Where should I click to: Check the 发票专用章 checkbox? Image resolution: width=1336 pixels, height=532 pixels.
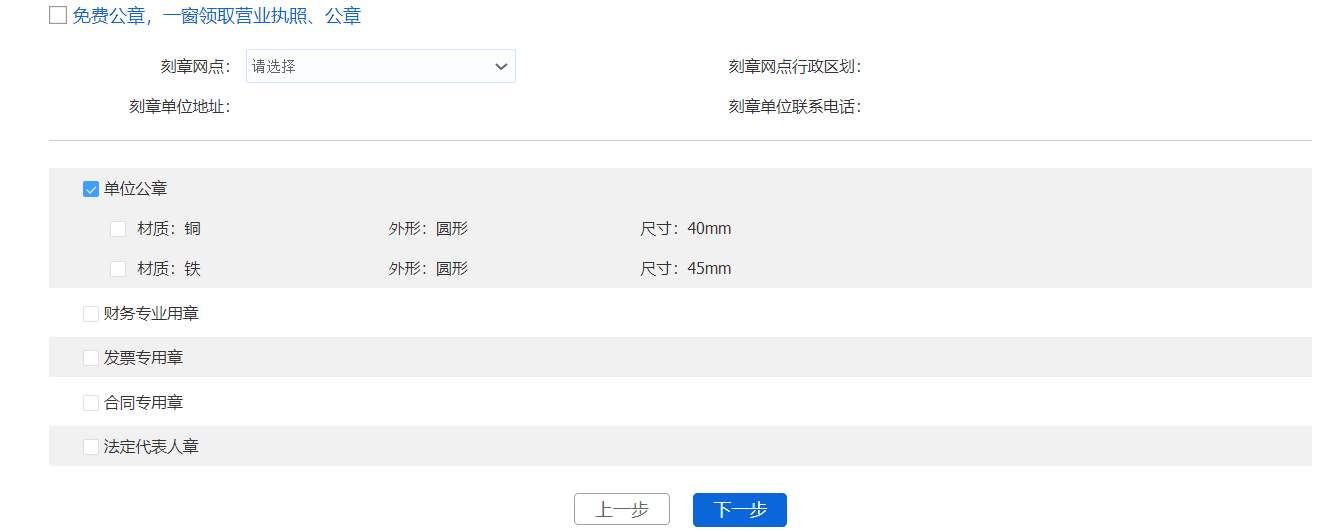pyautogui.click(x=91, y=358)
